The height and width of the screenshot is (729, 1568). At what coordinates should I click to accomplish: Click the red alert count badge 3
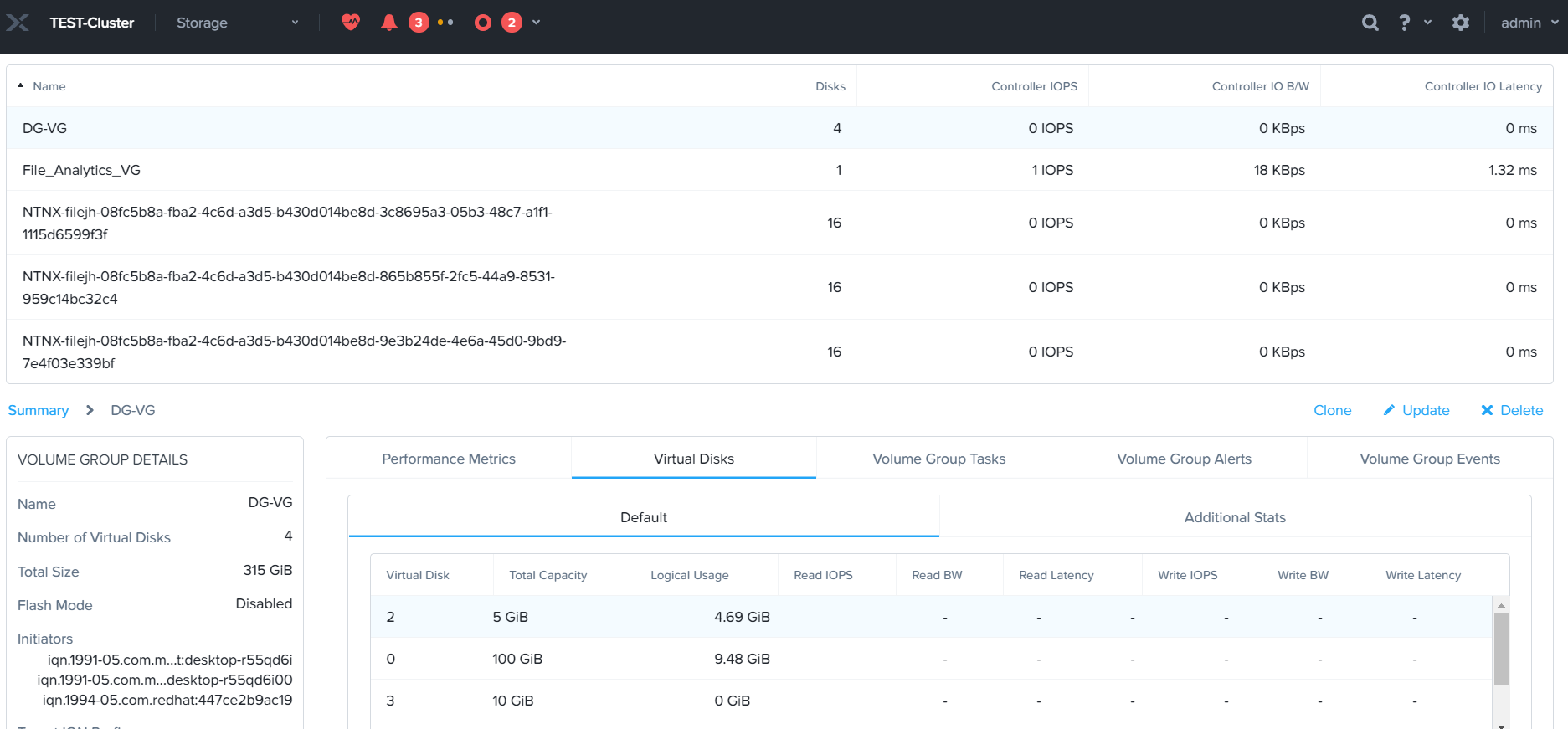click(x=419, y=23)
